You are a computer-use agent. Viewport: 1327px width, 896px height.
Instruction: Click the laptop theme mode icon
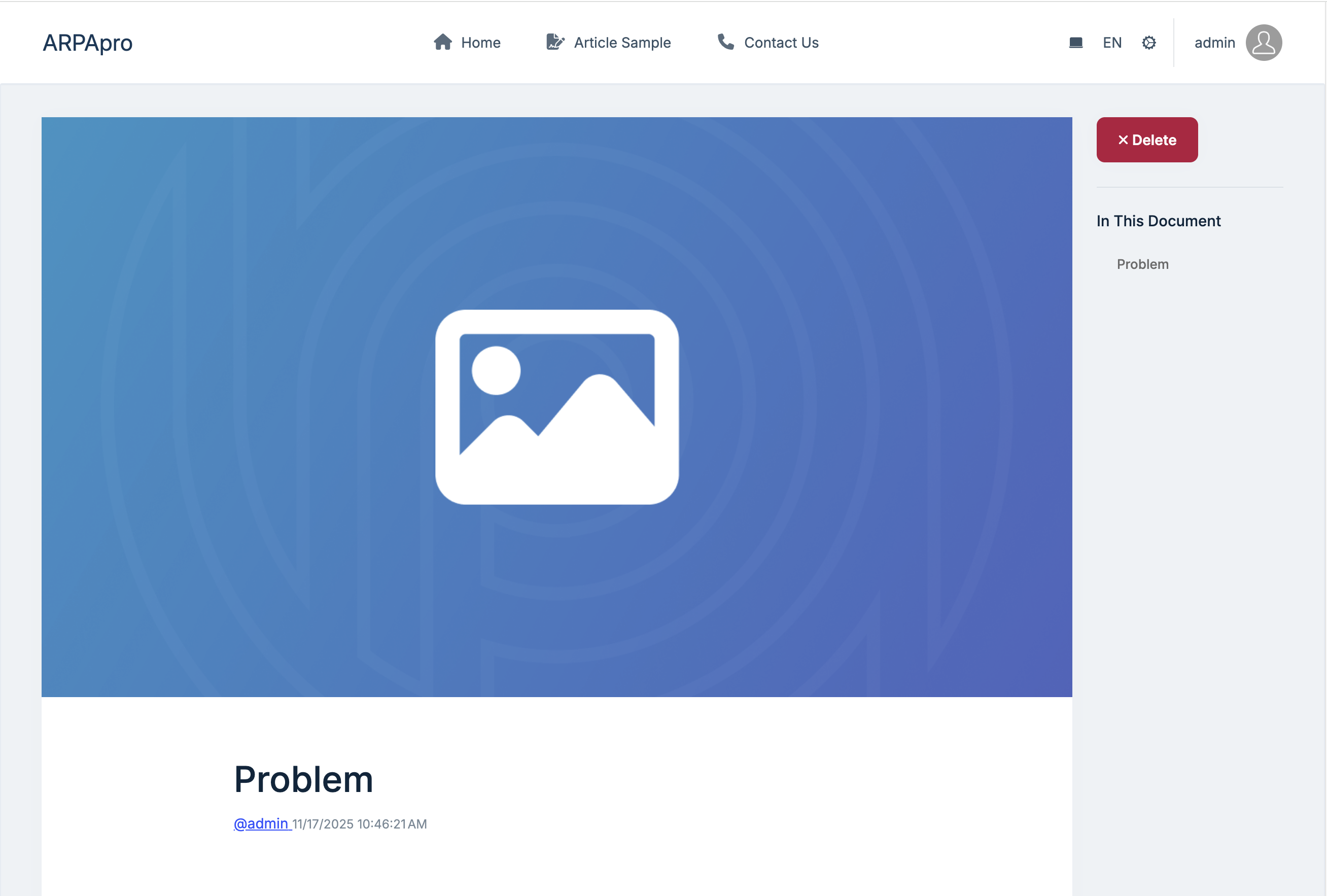(1075, 43)
